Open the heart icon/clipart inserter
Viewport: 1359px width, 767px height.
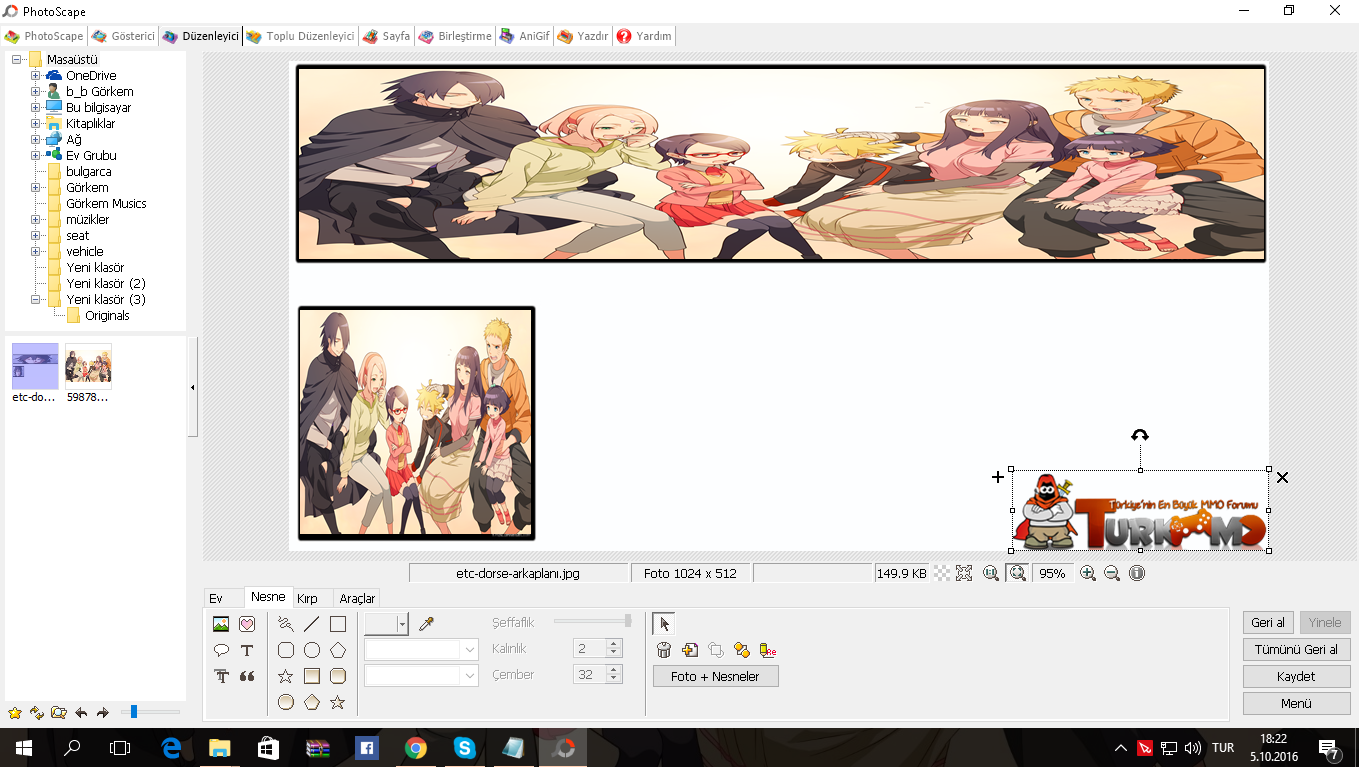click(247, 624)
